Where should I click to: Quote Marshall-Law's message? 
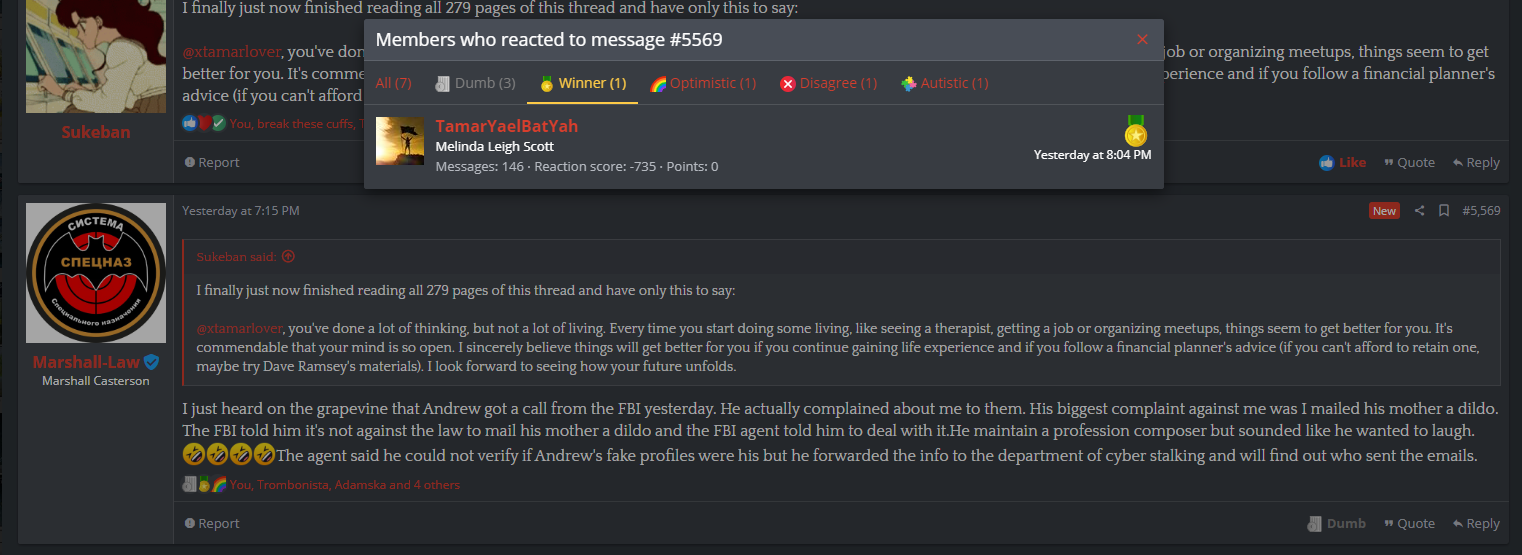click(x=1409, y=523)
